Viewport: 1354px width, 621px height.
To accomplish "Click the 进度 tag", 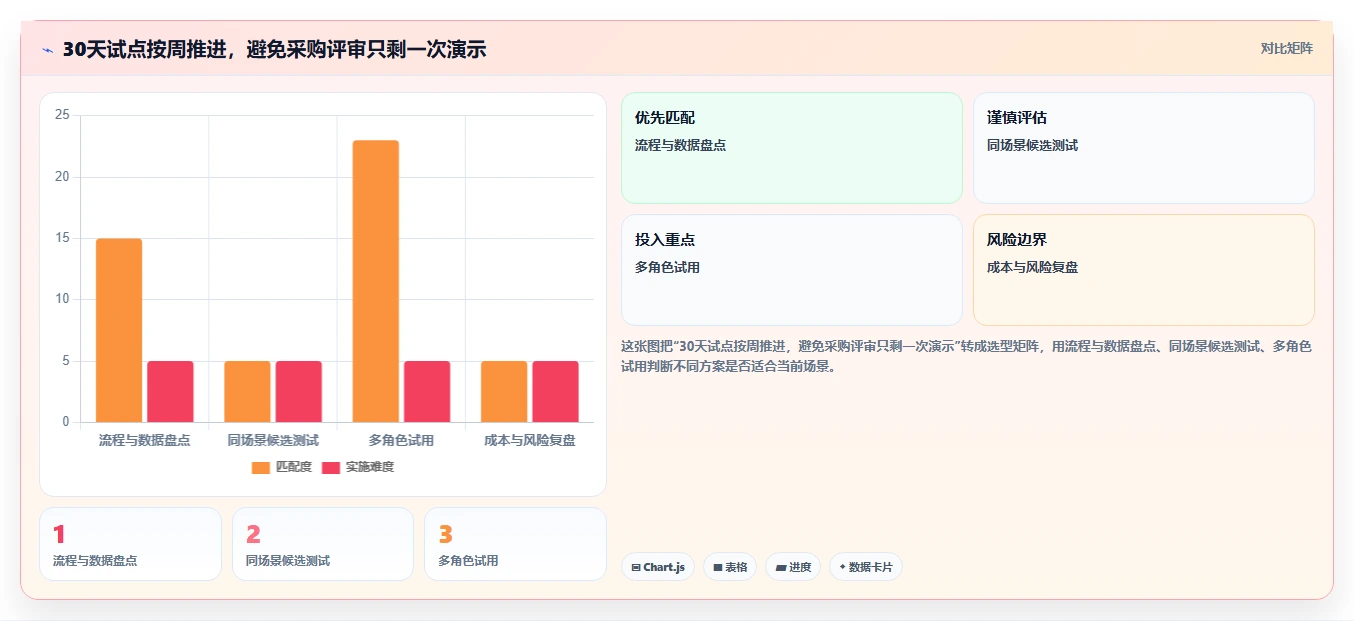I will tap(793, 567).
